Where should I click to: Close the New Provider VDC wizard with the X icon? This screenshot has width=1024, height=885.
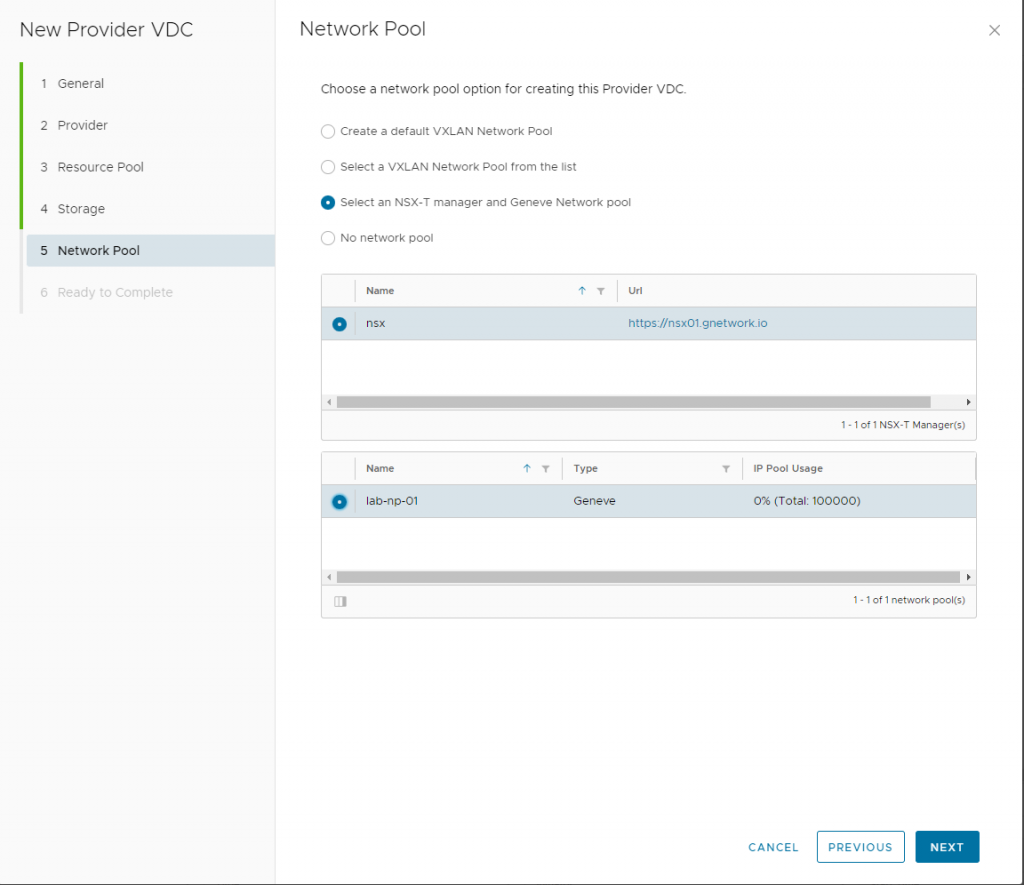[994, 30]
